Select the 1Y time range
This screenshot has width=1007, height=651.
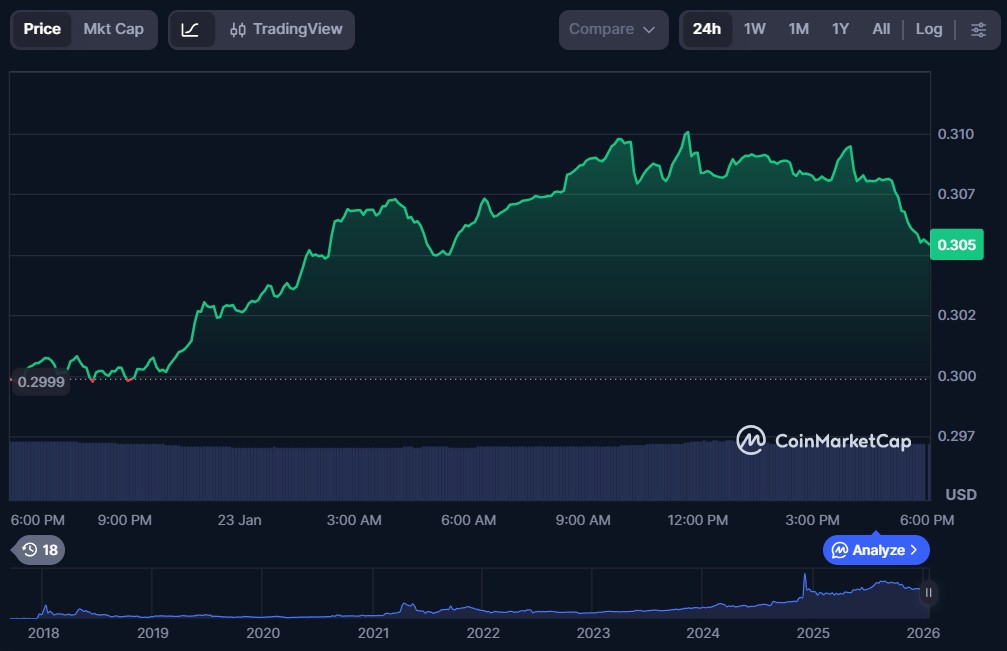click(840, 29)
